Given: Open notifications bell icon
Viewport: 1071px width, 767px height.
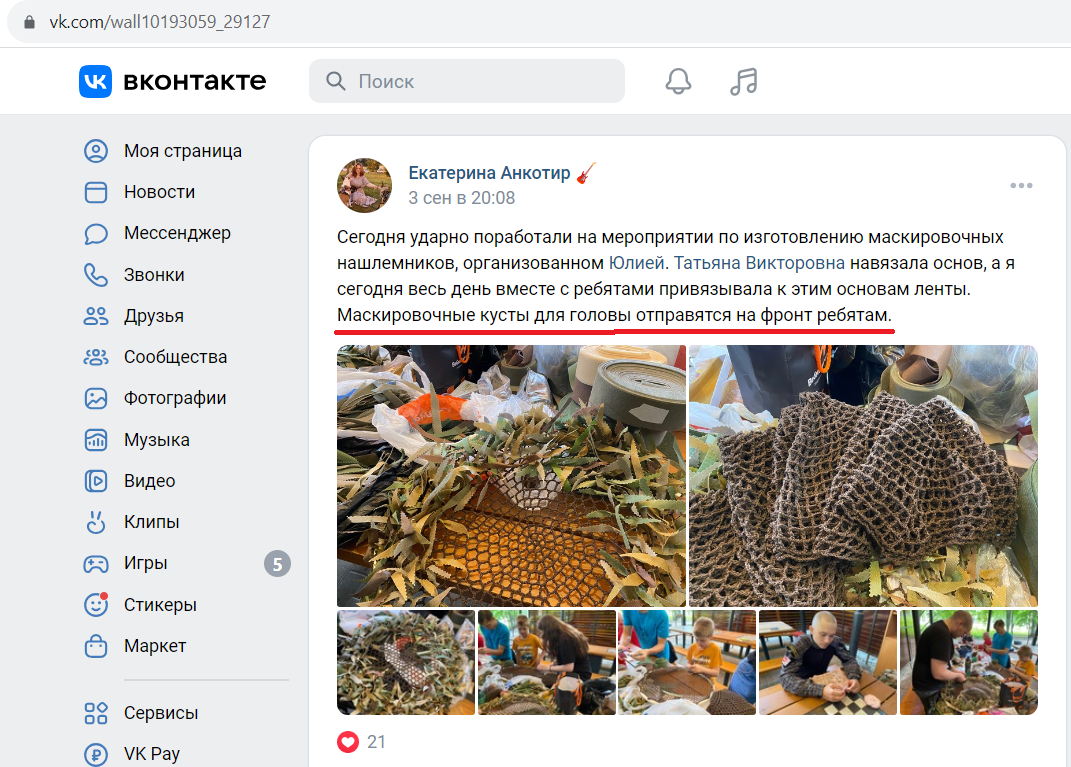Looking at the screenshot, I should 678,81.
